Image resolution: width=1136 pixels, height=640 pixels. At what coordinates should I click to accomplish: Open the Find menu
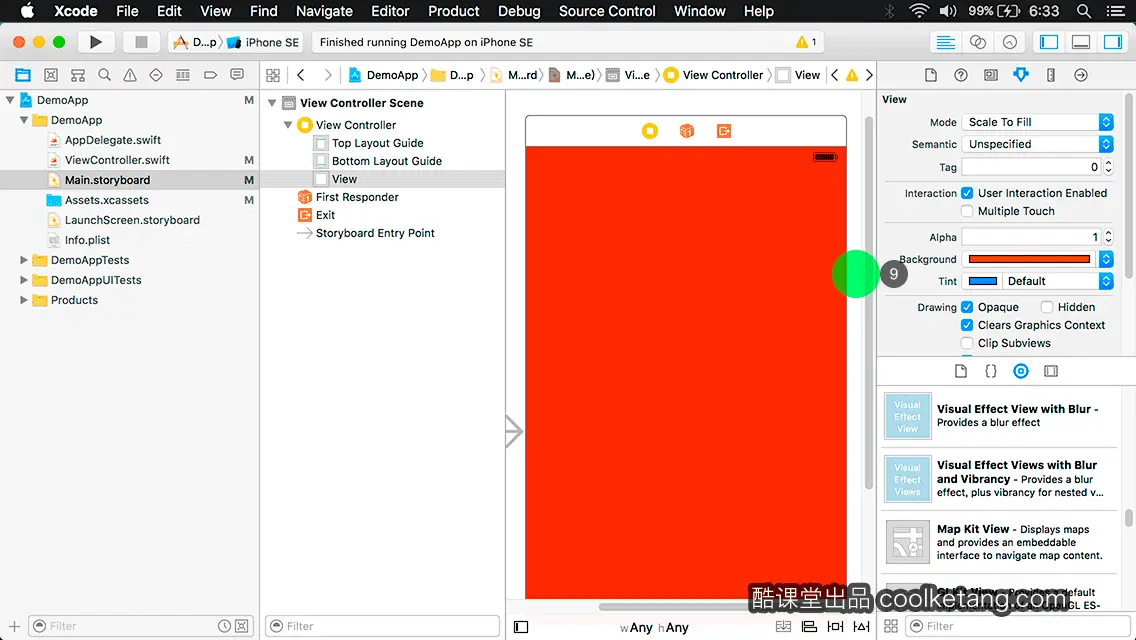pyautogui.click(x=264, y=11)
